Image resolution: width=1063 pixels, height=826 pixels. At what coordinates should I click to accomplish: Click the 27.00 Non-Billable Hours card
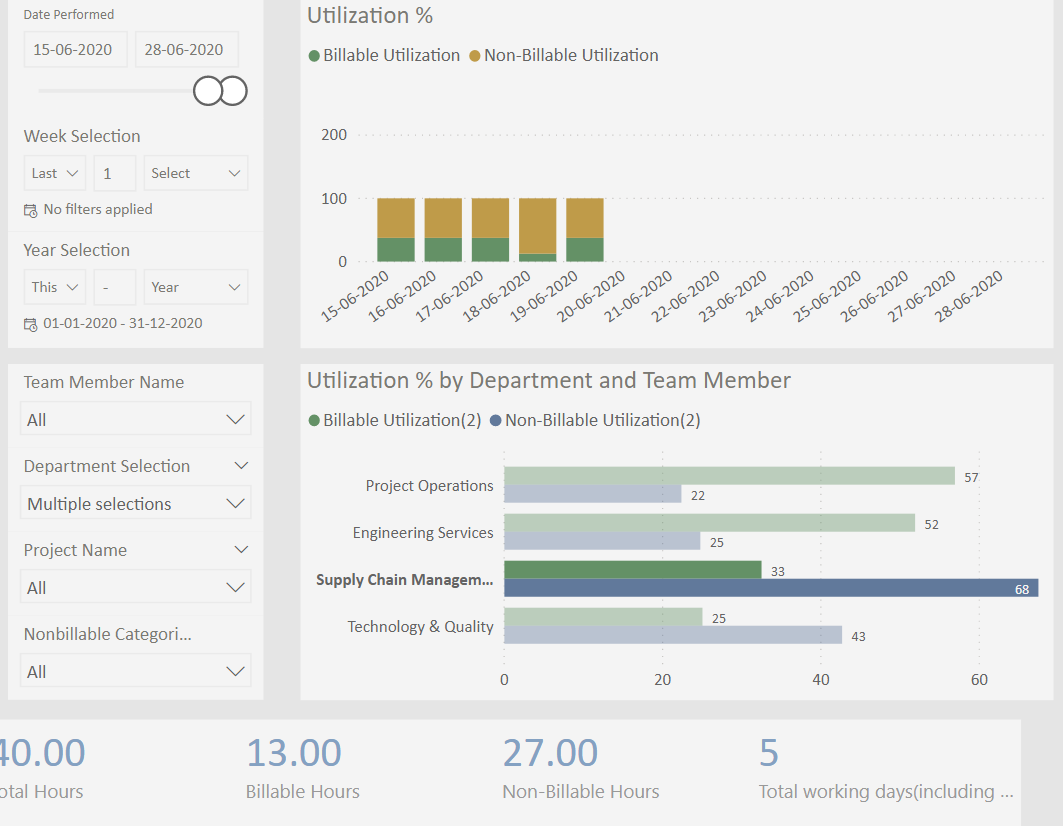[x=580, y=769]
